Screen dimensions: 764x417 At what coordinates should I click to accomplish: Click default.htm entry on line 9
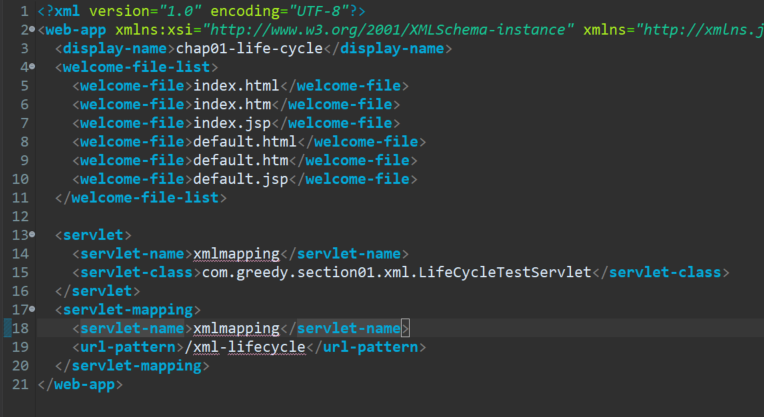pos(241,160)
